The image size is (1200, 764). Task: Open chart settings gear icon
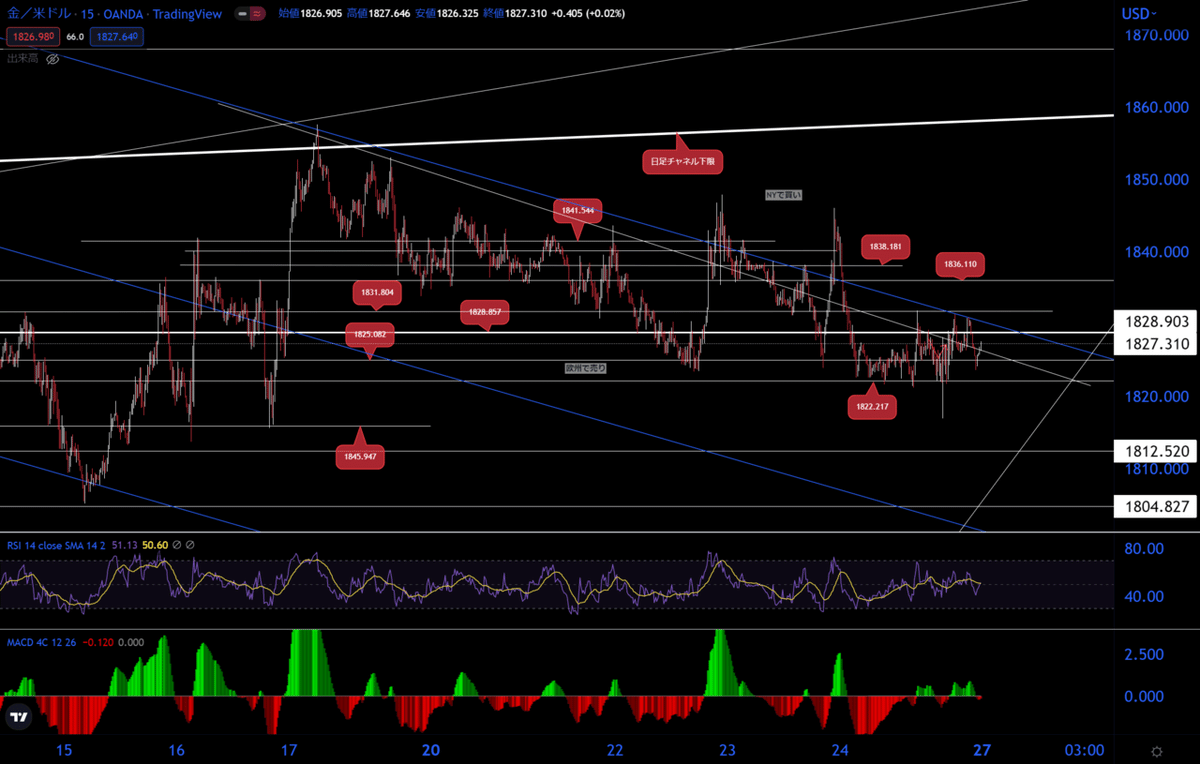[x=1157, y=751]
